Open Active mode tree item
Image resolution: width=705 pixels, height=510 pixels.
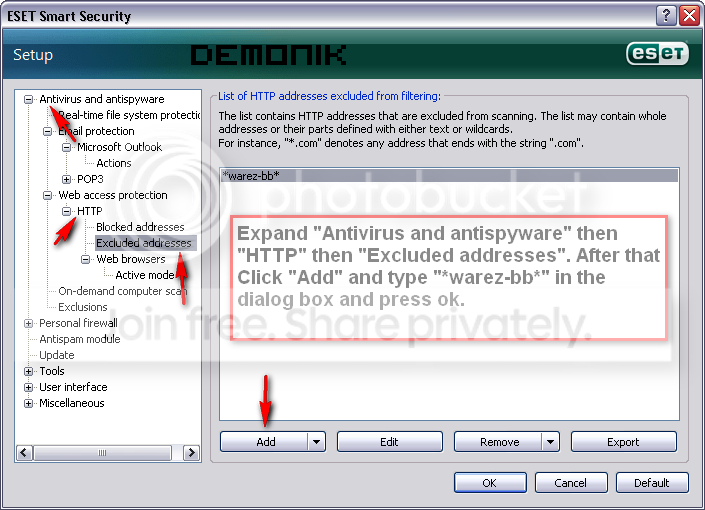click(x=145, y=275)
